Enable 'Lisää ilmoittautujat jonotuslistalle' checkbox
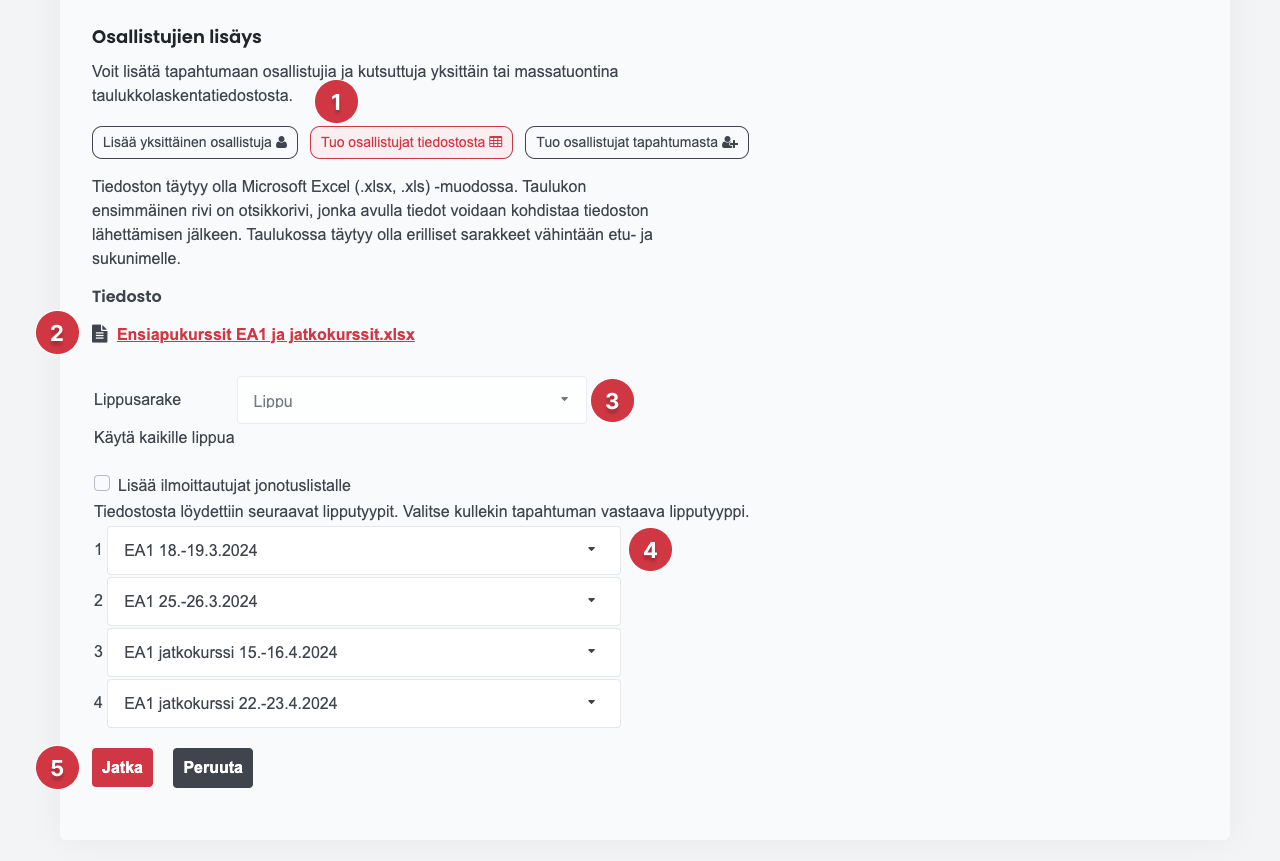 tap(102, 484)
